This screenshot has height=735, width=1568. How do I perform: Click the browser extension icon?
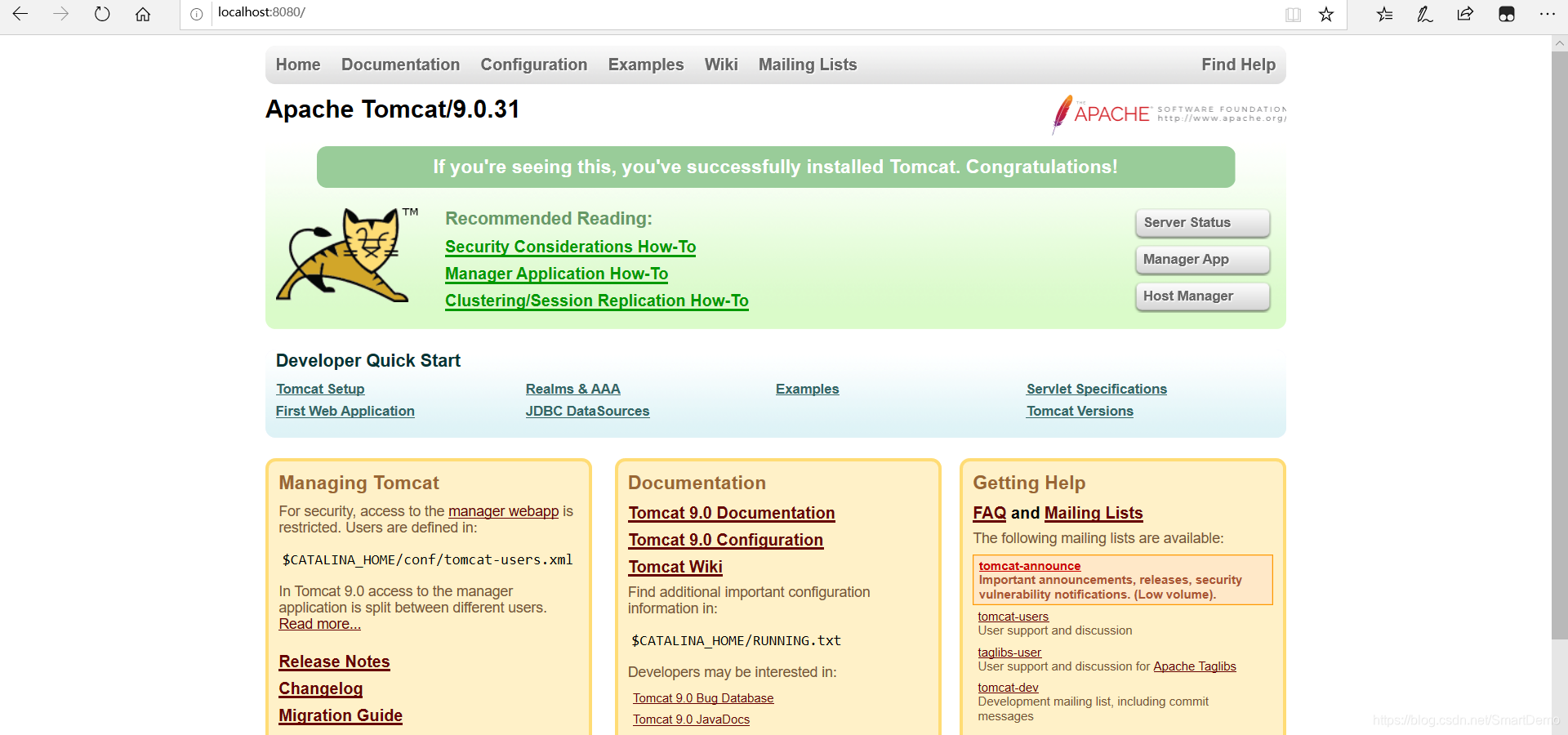click(1507, 14)
